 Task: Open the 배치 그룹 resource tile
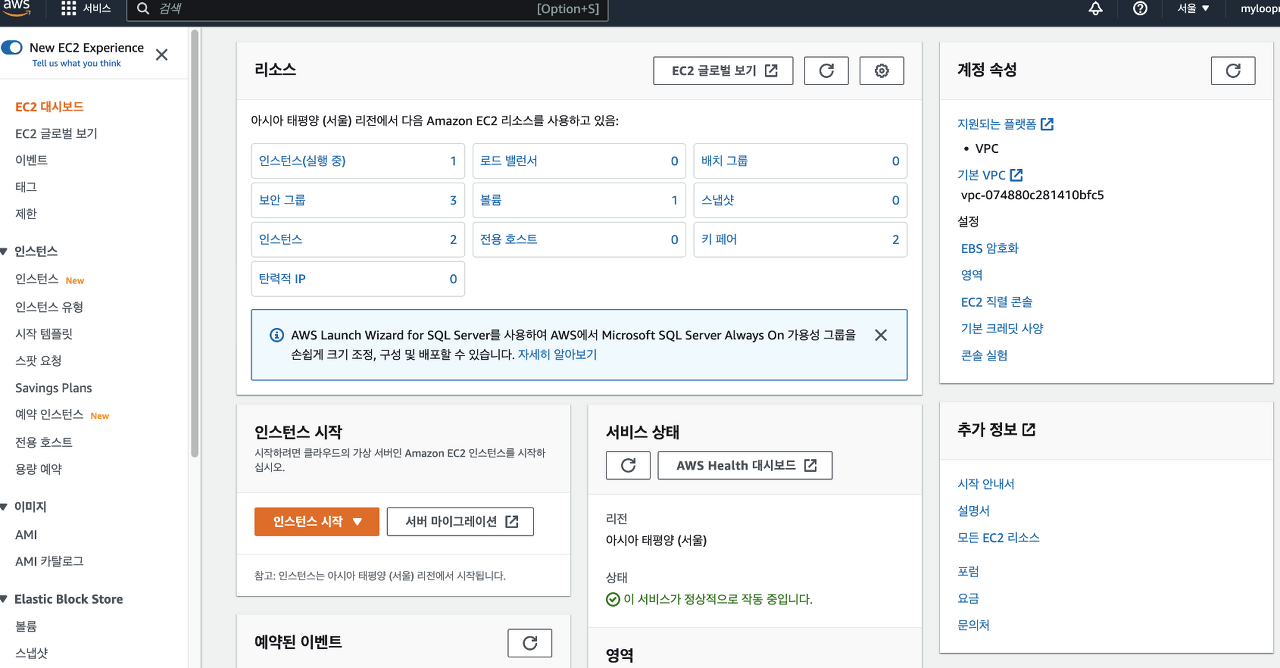(x=800, y=161)
